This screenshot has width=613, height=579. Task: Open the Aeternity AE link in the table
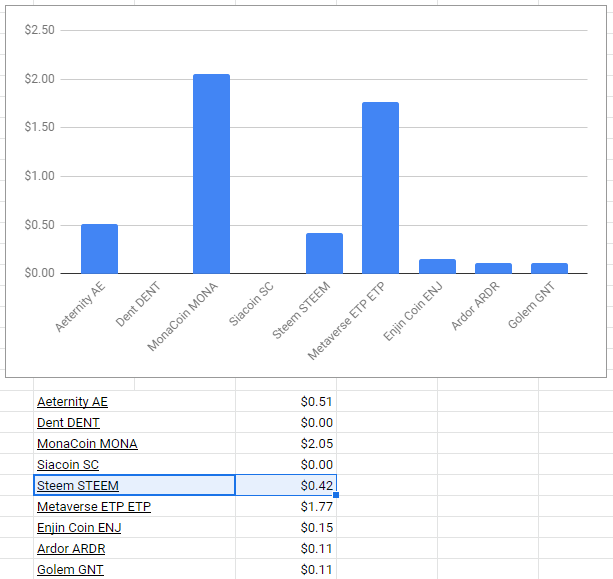(72, 402)
